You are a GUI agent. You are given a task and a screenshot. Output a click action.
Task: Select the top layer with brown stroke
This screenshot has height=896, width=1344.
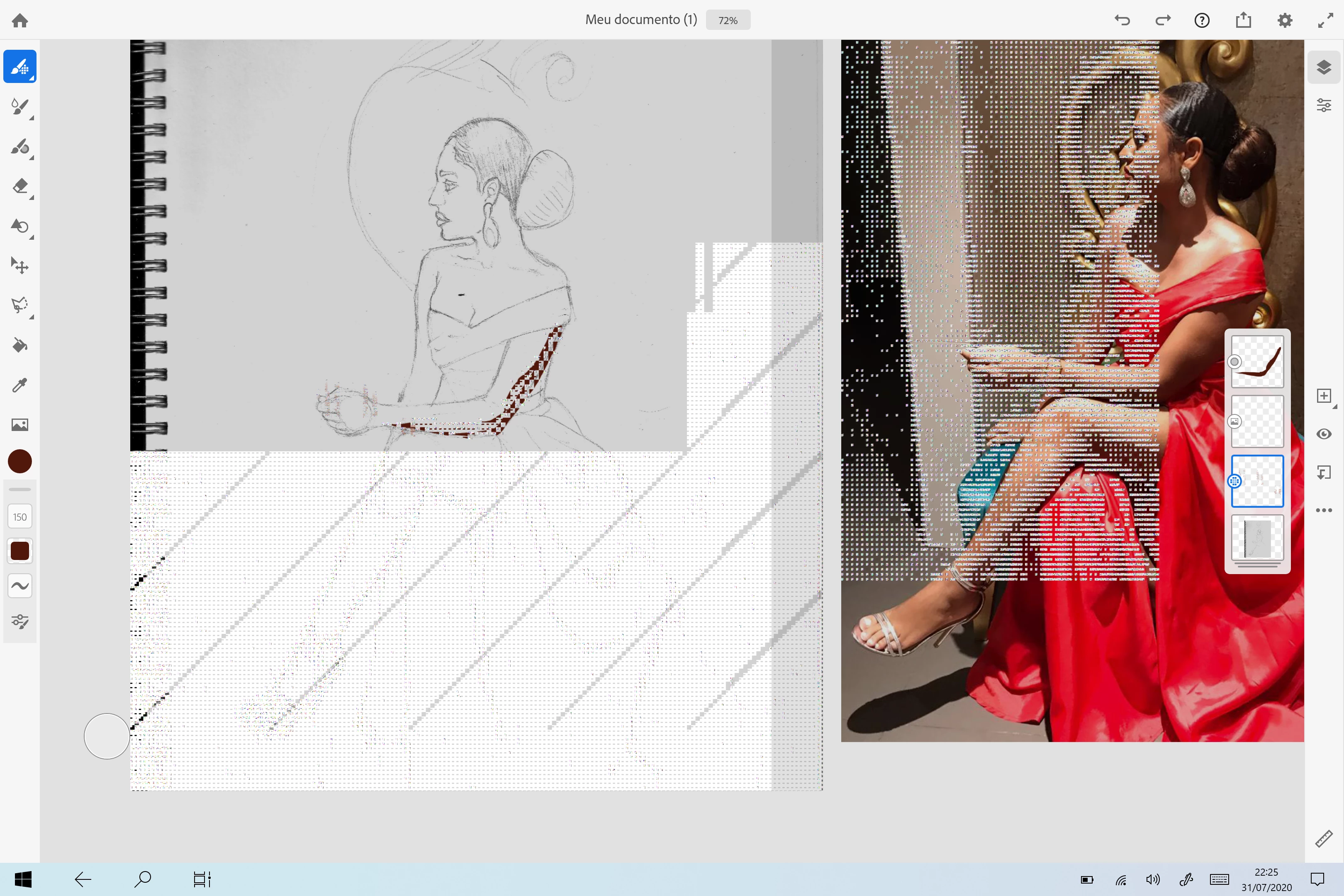[1257, 362]
